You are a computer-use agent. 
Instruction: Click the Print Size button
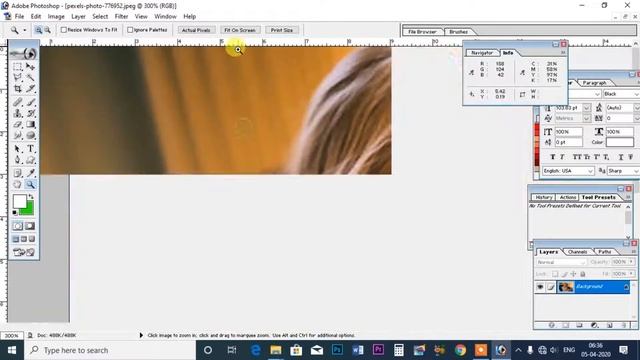coord(282,30)
